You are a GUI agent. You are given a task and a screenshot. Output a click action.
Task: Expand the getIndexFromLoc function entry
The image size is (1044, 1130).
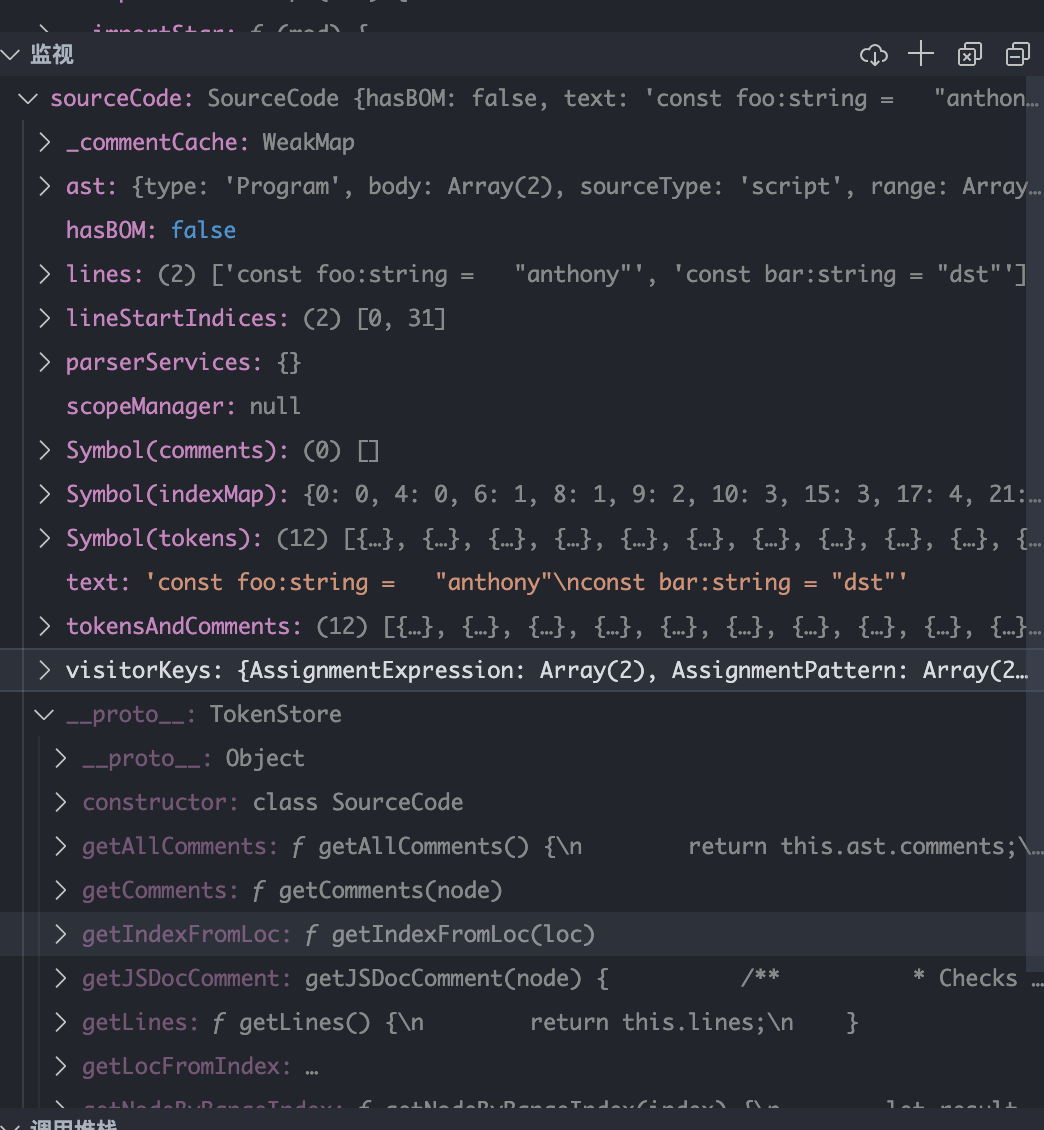pyautogui.click(x=61, y=934)
